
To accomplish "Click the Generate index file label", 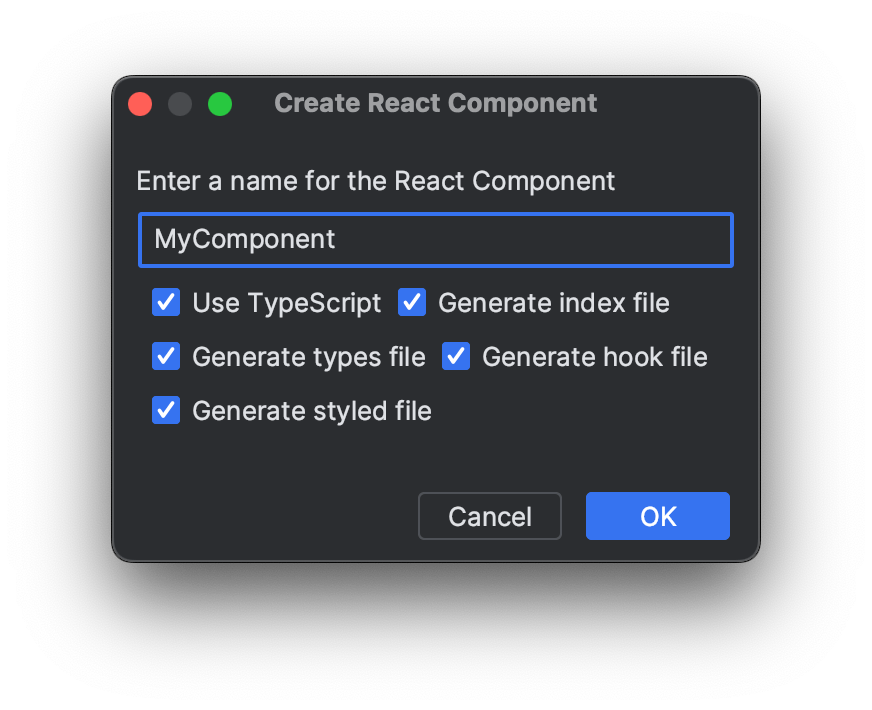I will tap(555, 302).
